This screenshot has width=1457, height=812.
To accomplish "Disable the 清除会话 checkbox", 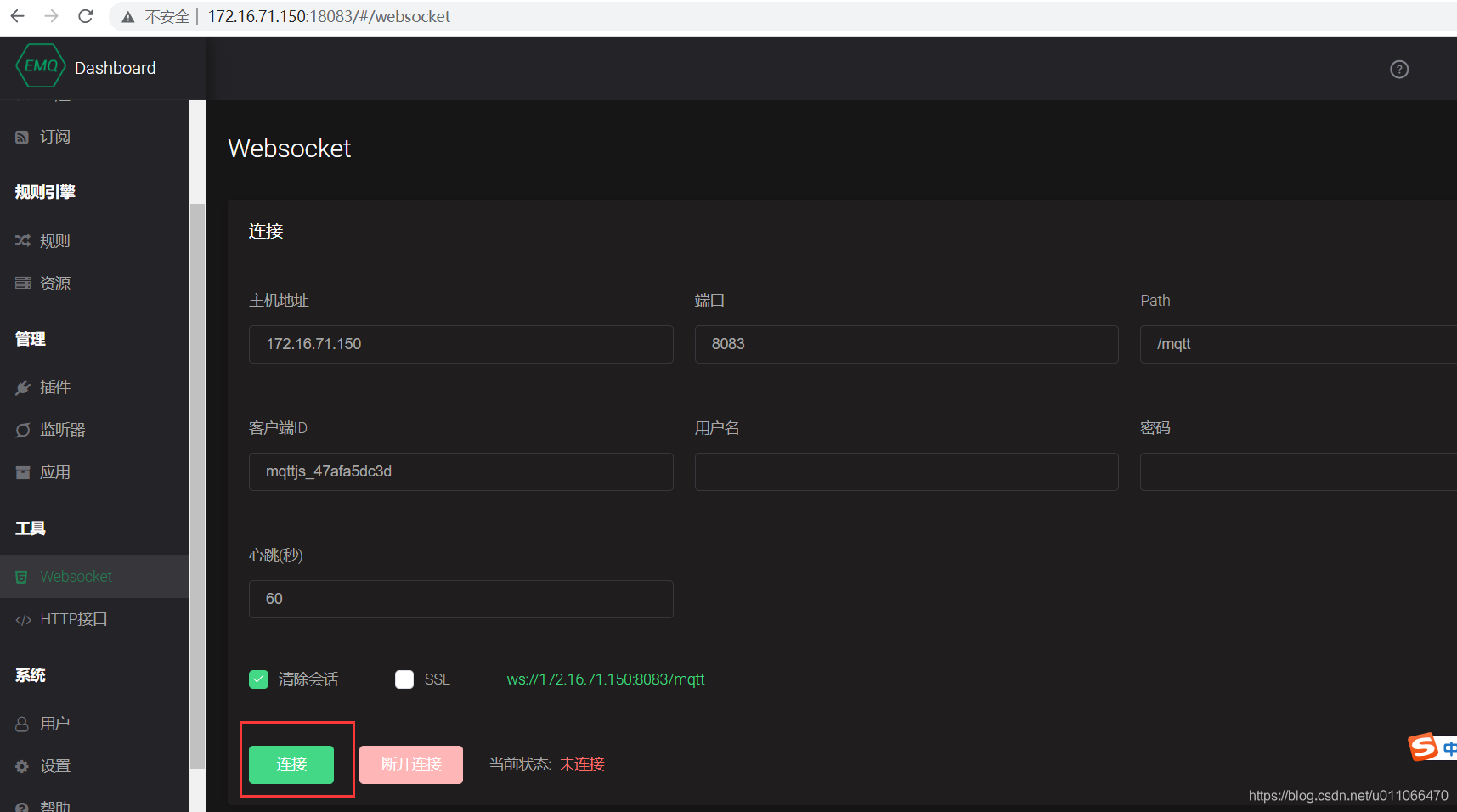I will (258, 679).
